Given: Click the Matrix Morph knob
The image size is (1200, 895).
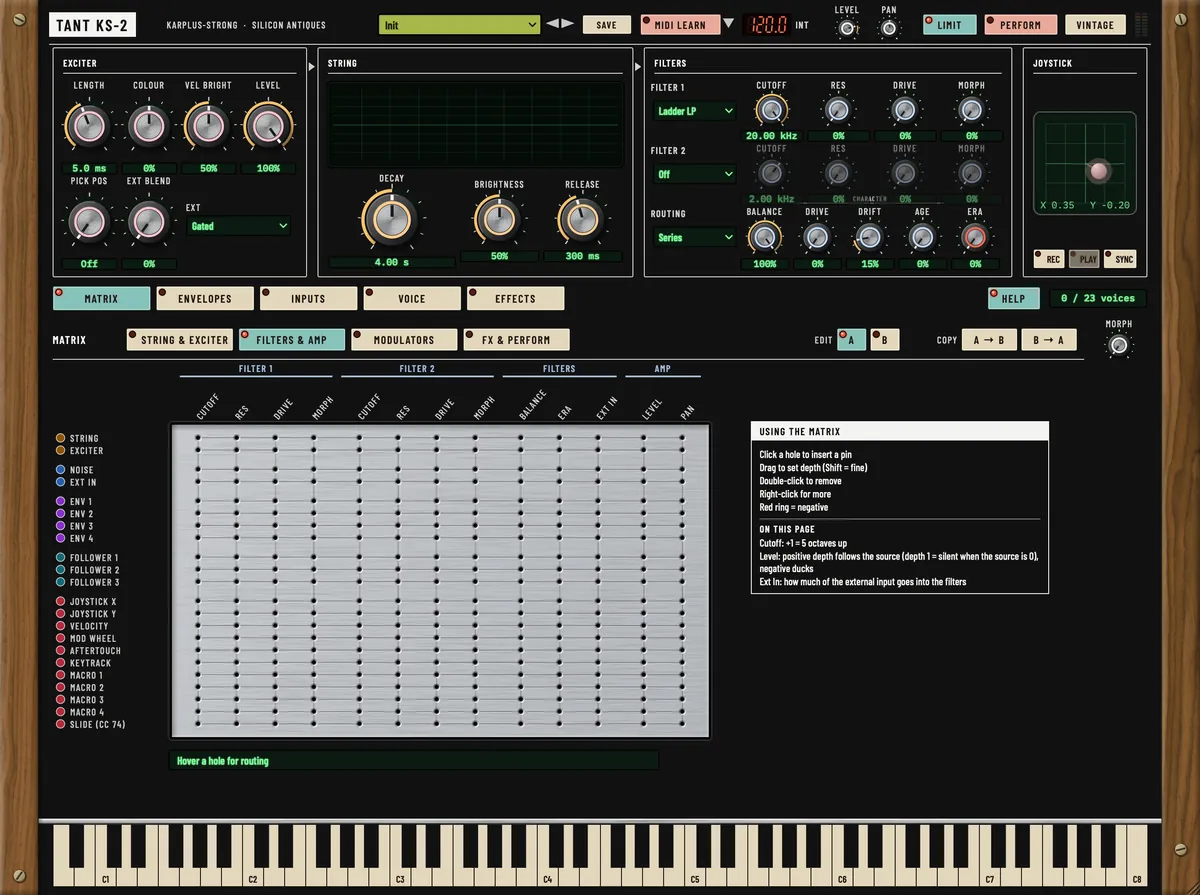Looking at the screenshot, I should [1119, 346].
